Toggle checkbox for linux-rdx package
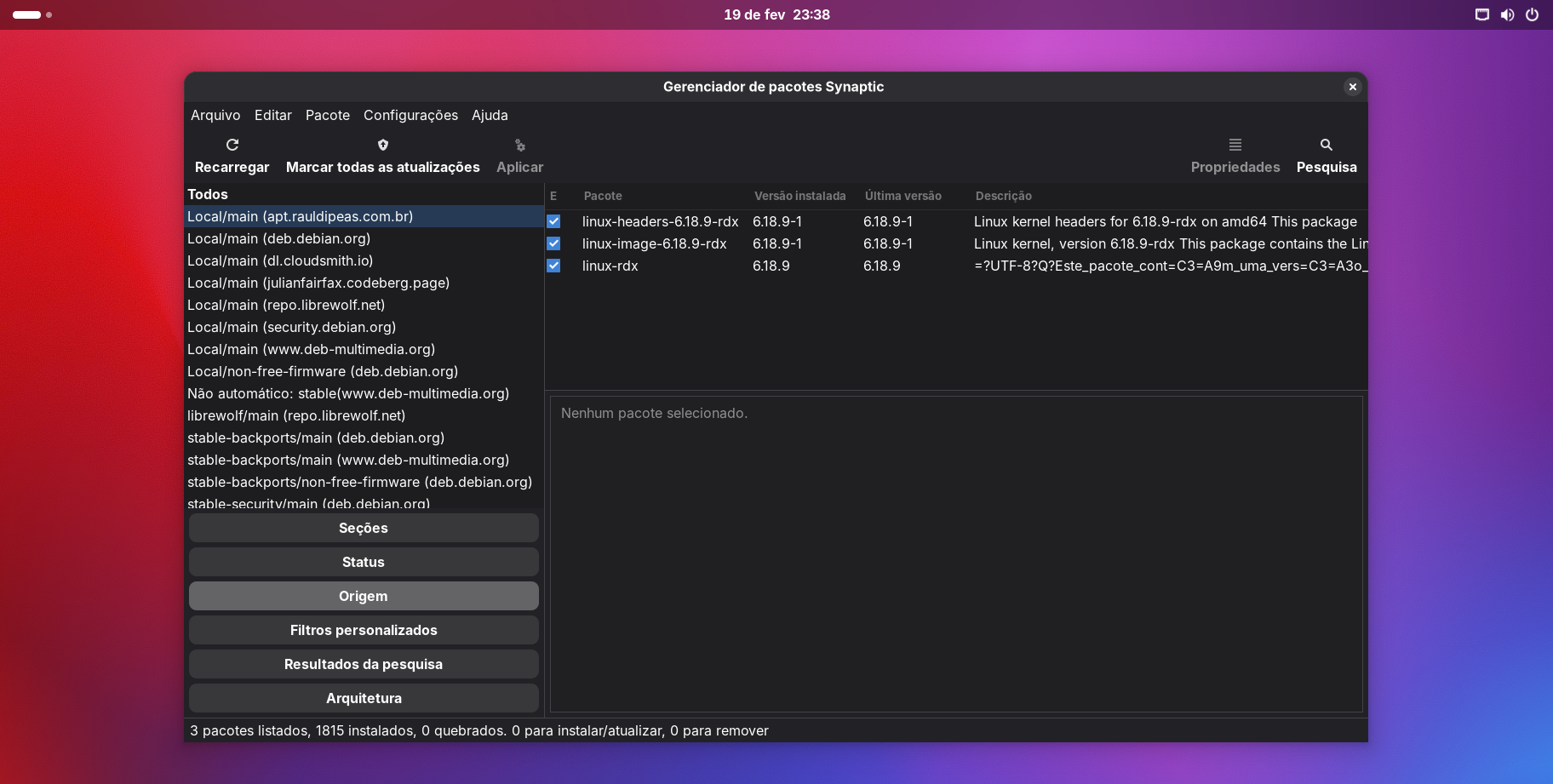This screenshot has height=784, width=1553. point(553,266)
